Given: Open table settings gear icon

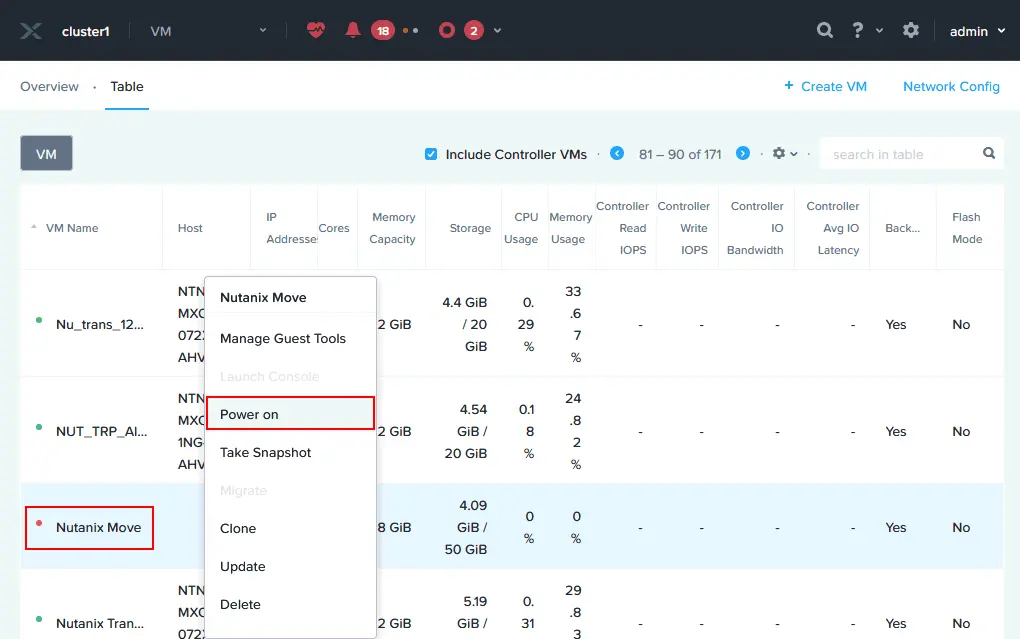Looking at the screenshot, I should pyautogui.click(x=779, y=154).
